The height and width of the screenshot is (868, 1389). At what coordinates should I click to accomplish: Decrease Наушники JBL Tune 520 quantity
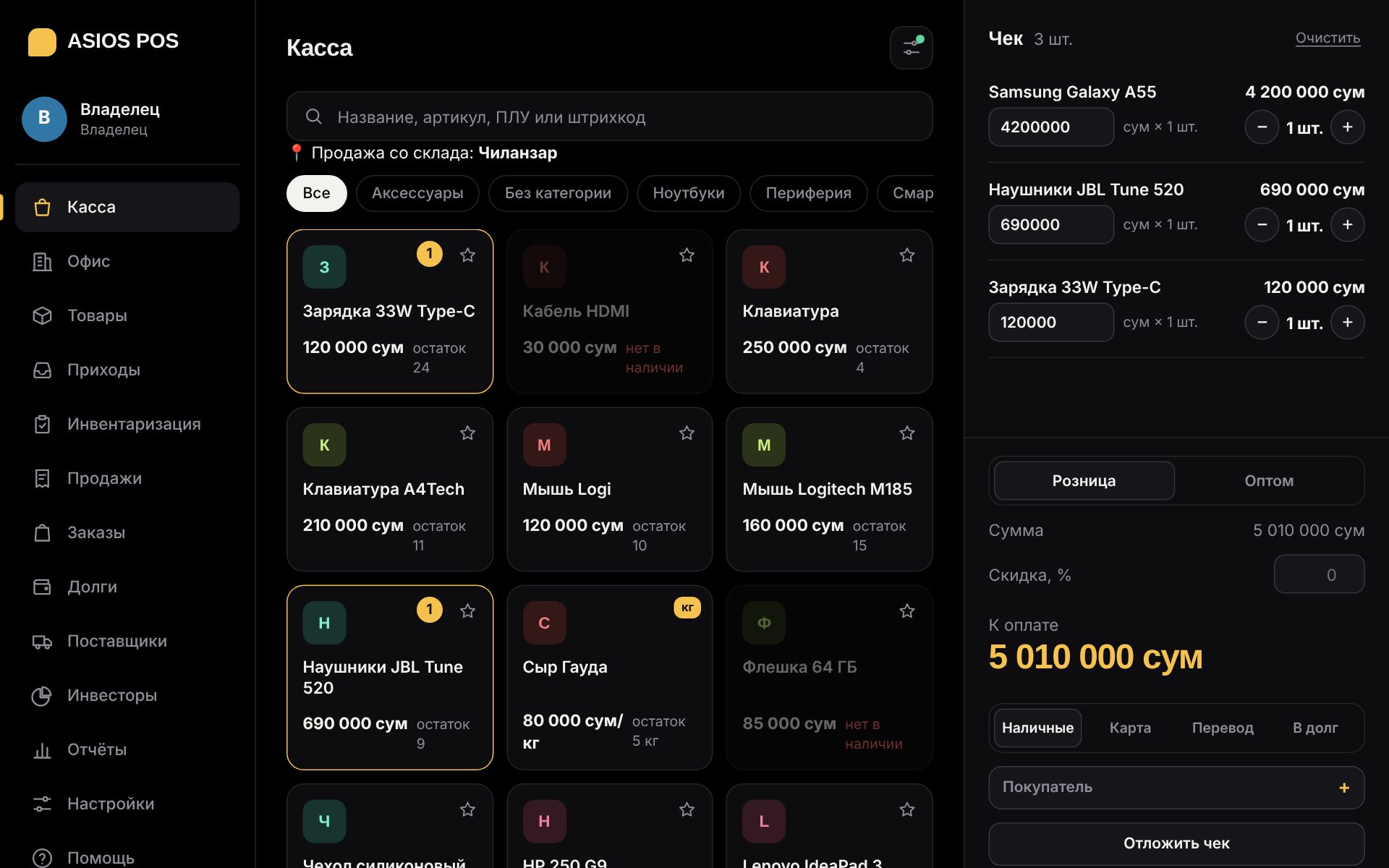pyautogui.click(x=1262, y=225)
